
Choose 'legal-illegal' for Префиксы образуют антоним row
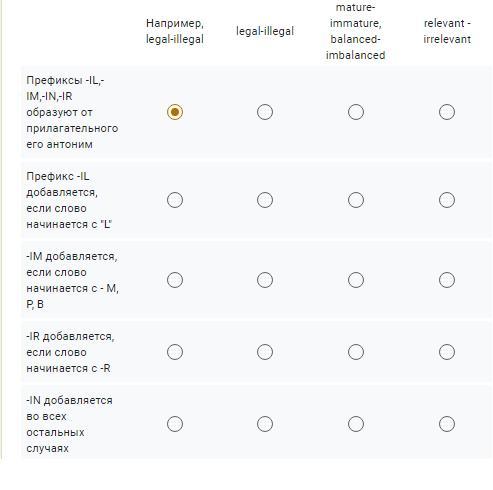click(265, 112)
